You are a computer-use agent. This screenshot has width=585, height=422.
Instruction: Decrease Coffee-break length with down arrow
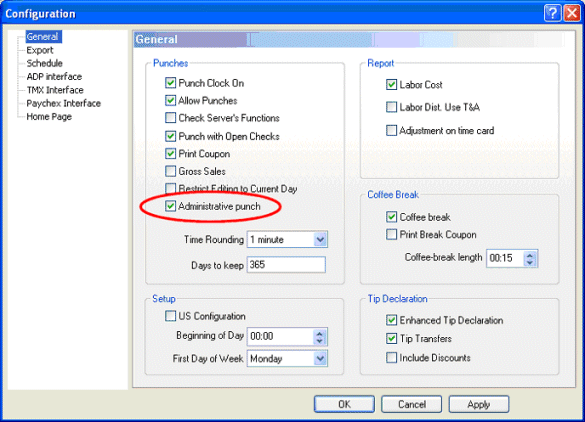530,262
